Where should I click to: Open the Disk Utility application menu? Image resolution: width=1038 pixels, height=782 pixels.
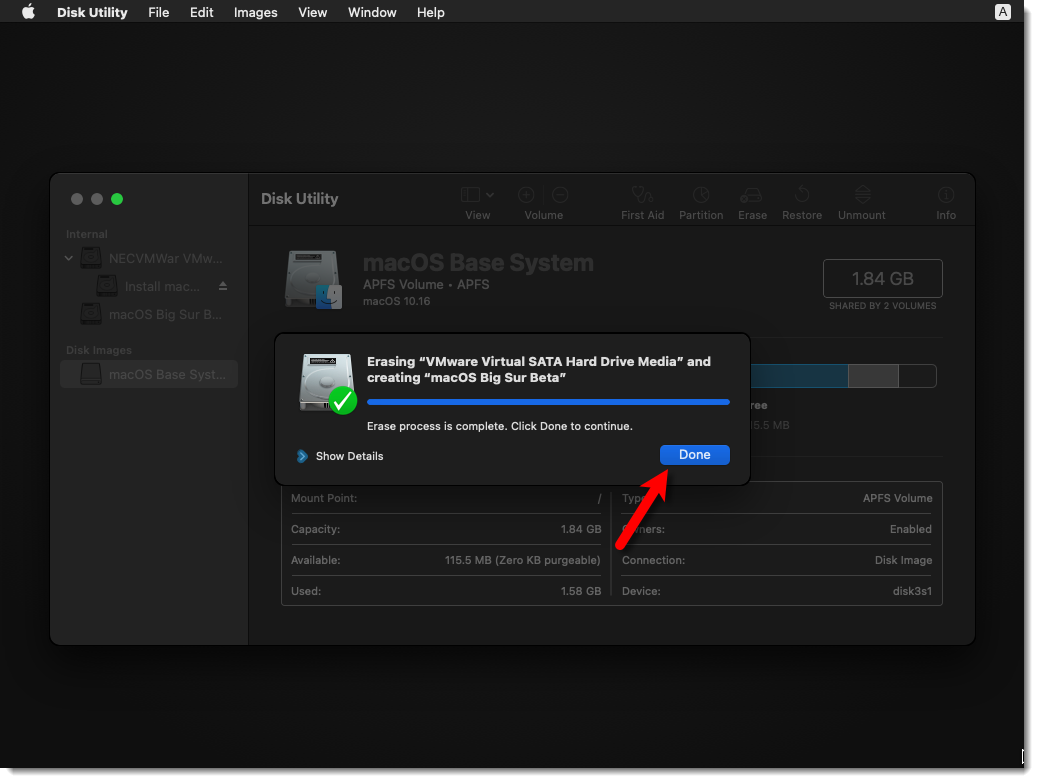pos(92,12)
